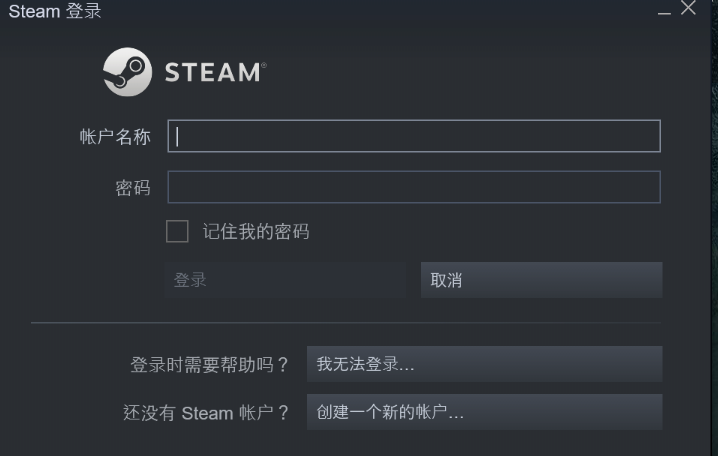Image resolution: width=718 pixels, height=456 pixels.
Task: Click the horizontal divider below the buttons
Action: coord(346,323)
